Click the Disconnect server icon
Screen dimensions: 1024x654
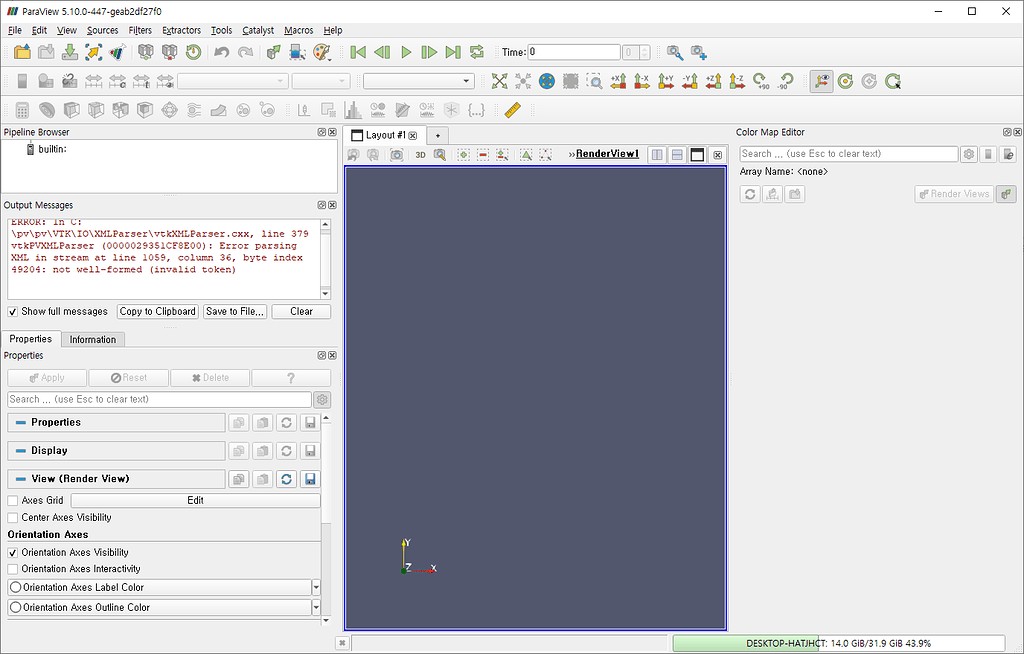[x=169, y=52]
